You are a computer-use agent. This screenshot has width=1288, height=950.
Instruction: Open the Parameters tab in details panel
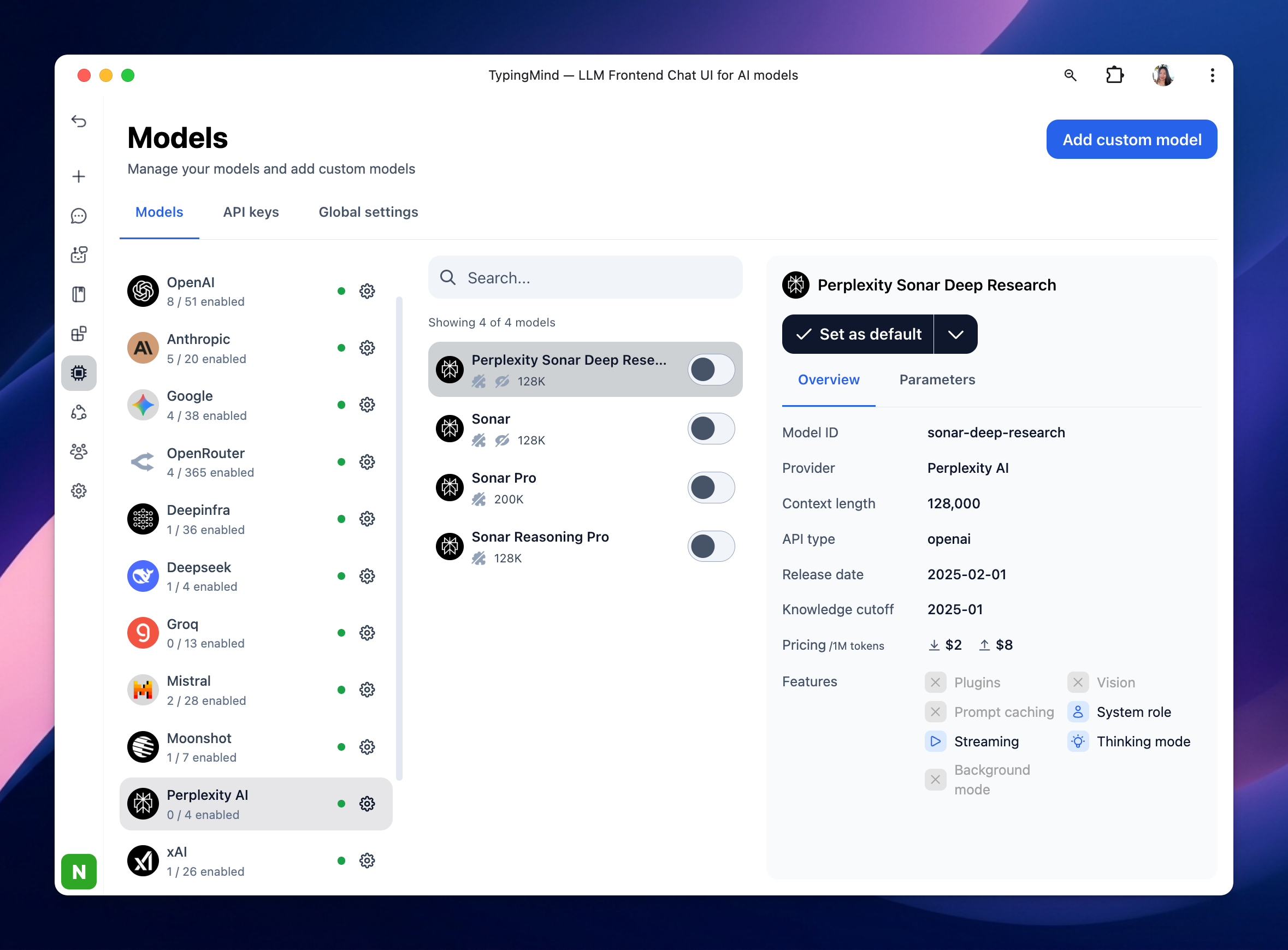click(x=937, y=380)
